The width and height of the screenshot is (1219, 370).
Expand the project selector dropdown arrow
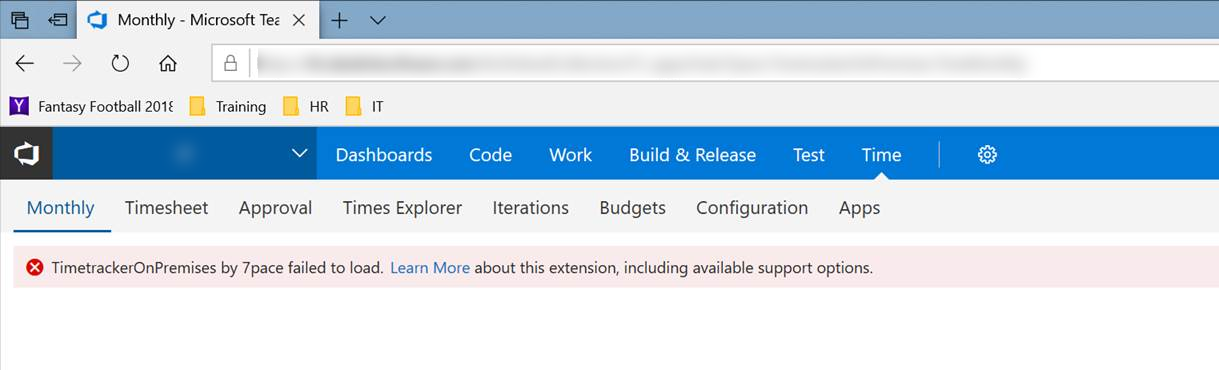[x=298, y=153]
